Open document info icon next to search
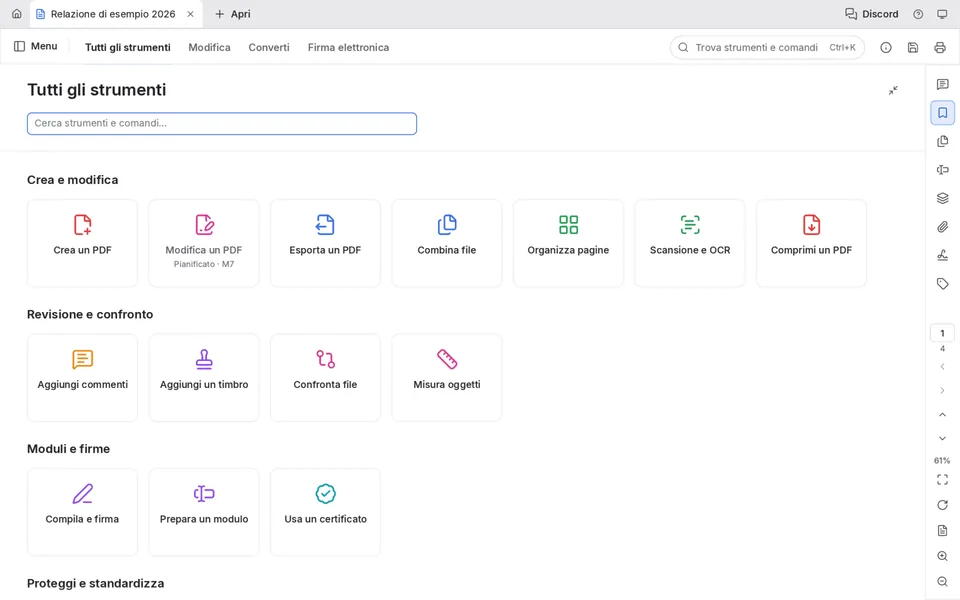 click(x=886, y=47)
